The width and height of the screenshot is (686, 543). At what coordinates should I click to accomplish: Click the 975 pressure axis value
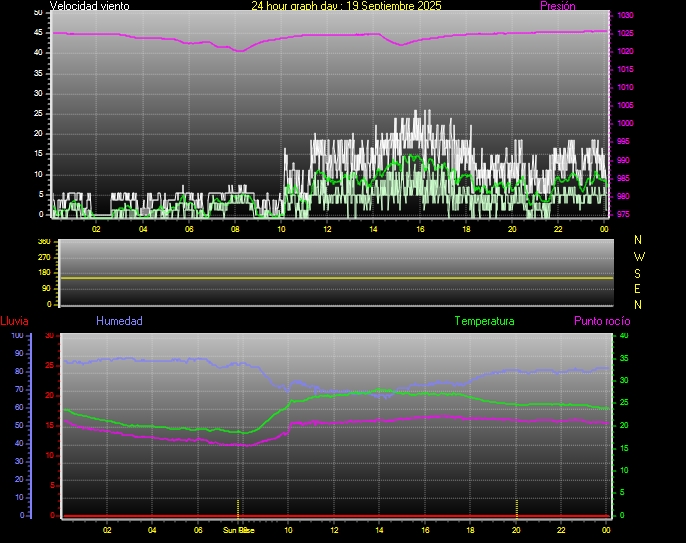tap(623, 214)
